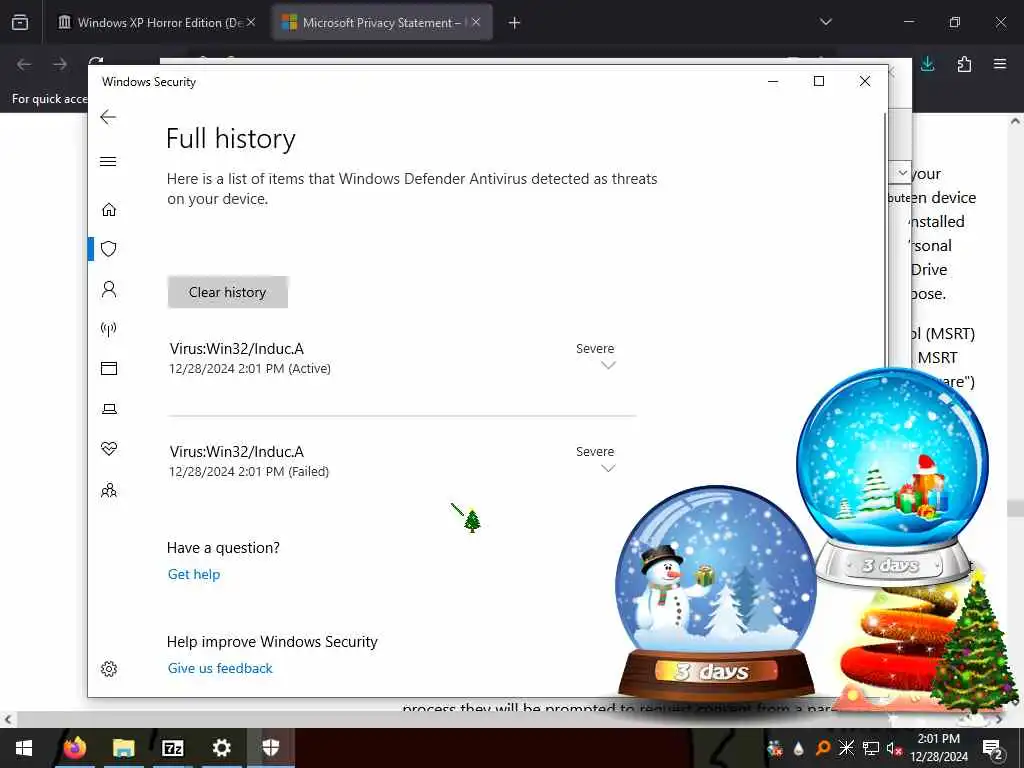Open File Explorer from the taskbar
This screenshot has width=1024, height=768.
pos(123,748)
